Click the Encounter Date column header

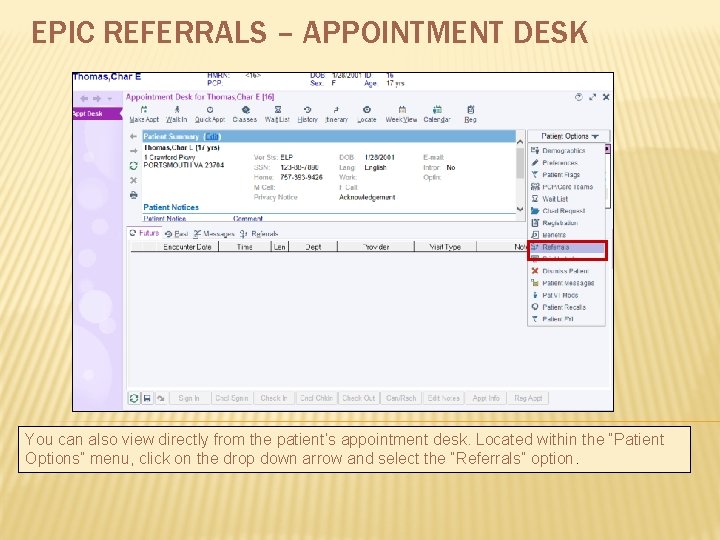187,247
